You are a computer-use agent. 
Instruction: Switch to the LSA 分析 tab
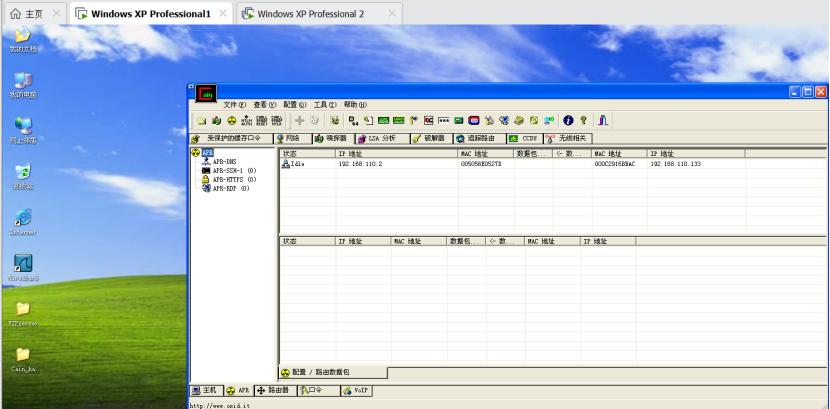pyautogui.click(x=381, y=139)
